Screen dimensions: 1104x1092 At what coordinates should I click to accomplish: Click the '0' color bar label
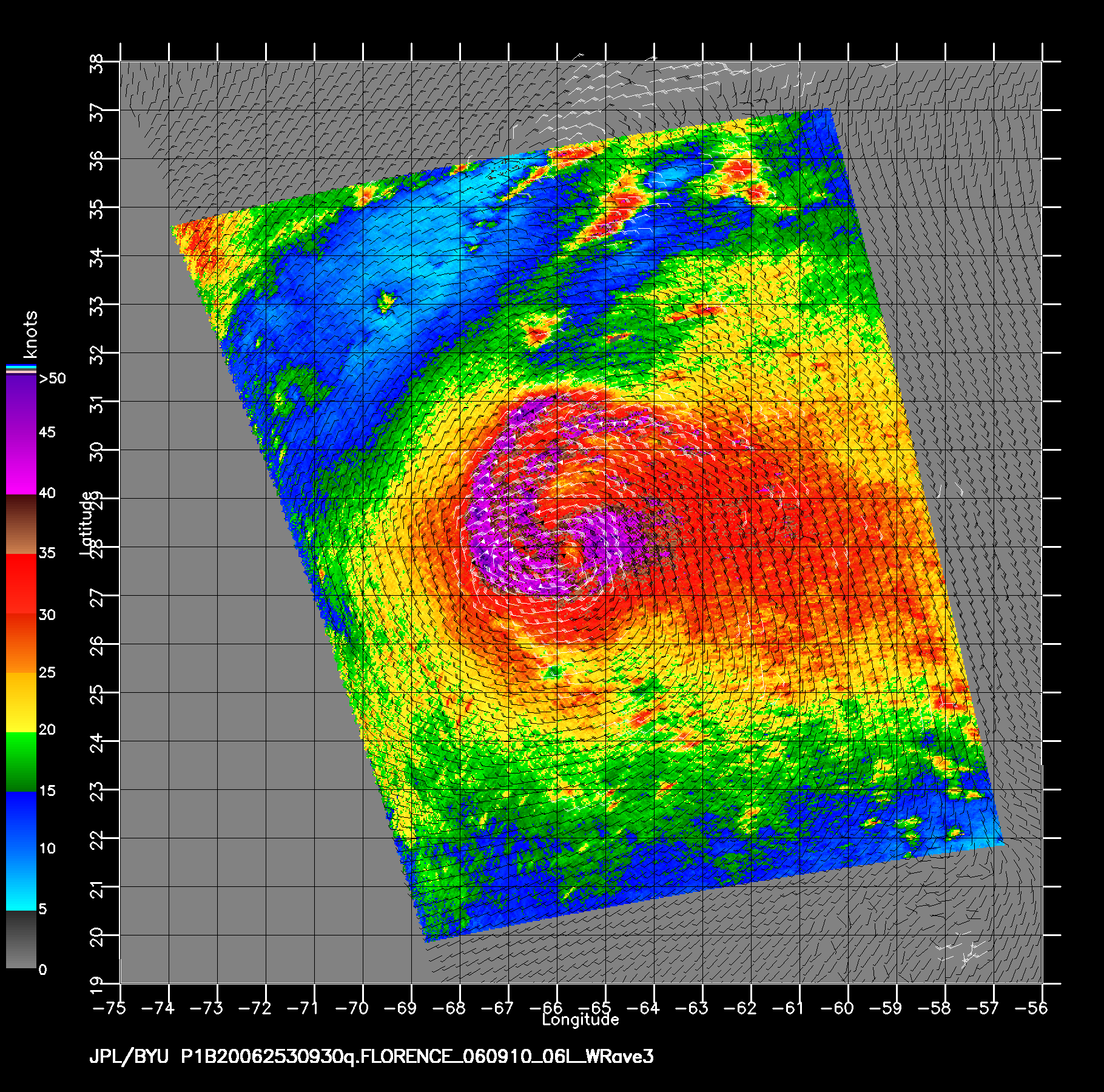[42, 970]
